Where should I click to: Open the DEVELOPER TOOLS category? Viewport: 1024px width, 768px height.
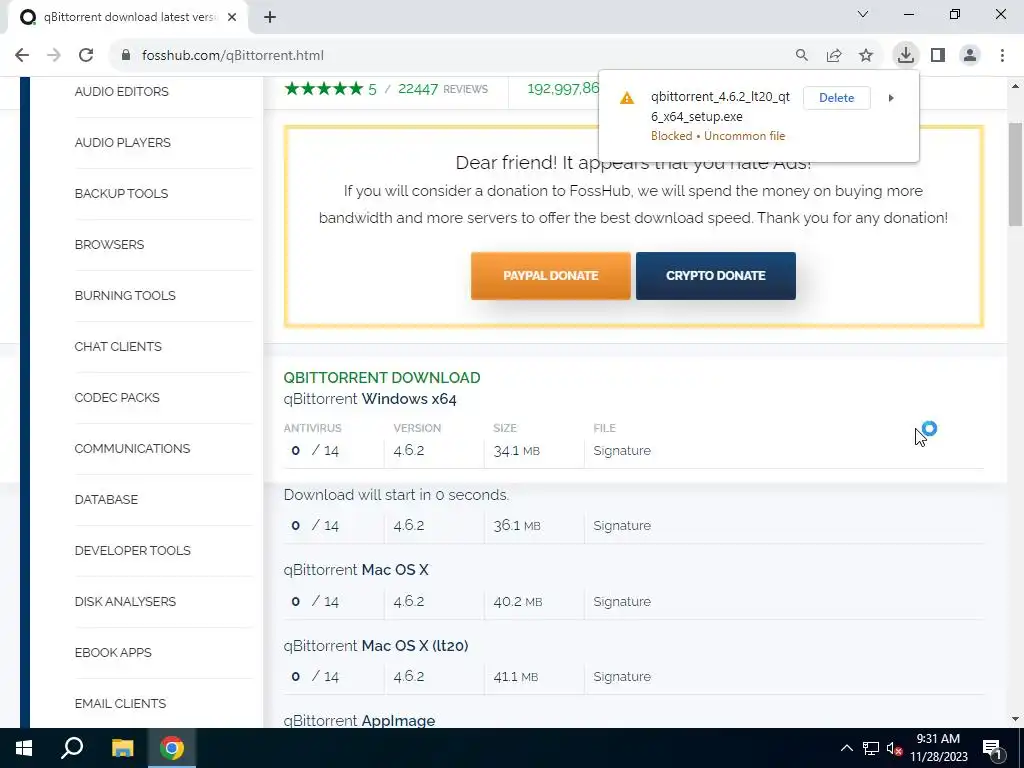133,550
